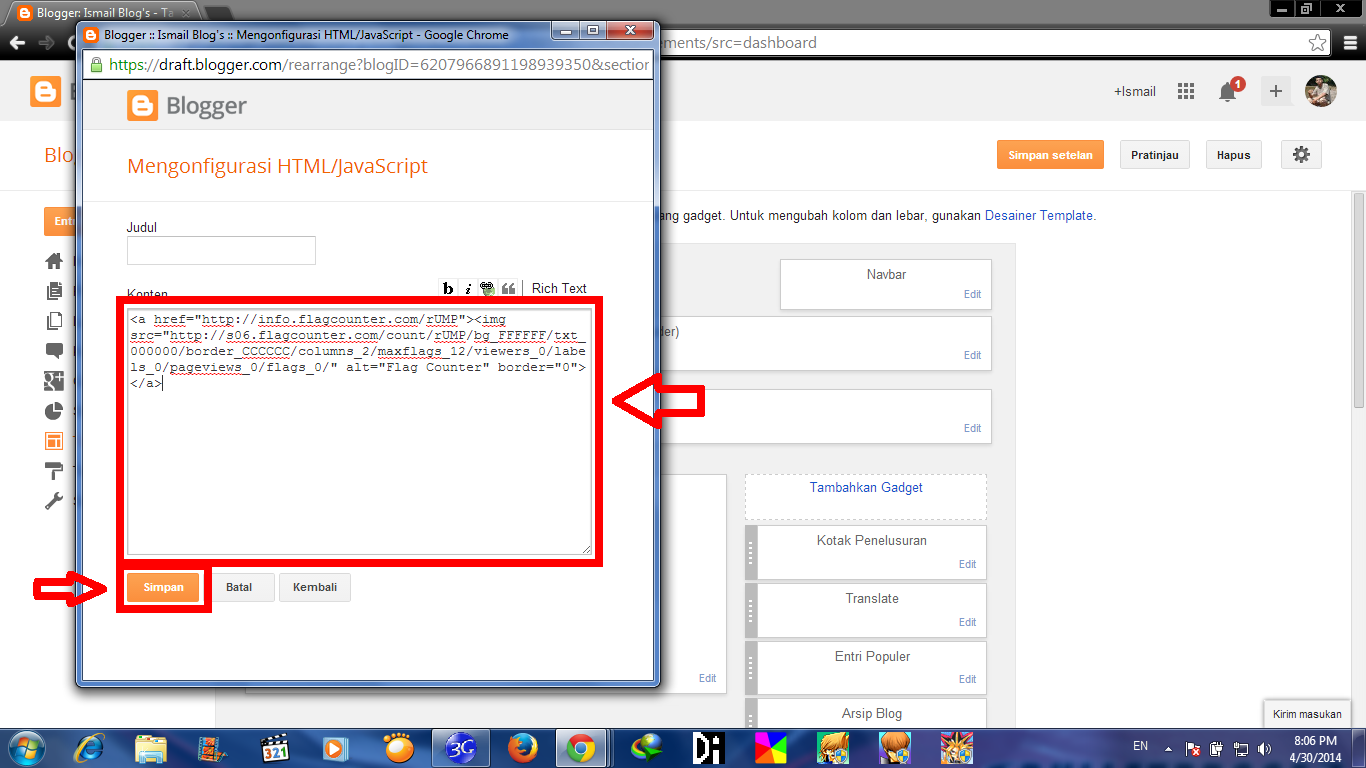Bookmark page with the star icon in Chrome
Screen dimensions: 1366x768
(x=1318, y=43)
